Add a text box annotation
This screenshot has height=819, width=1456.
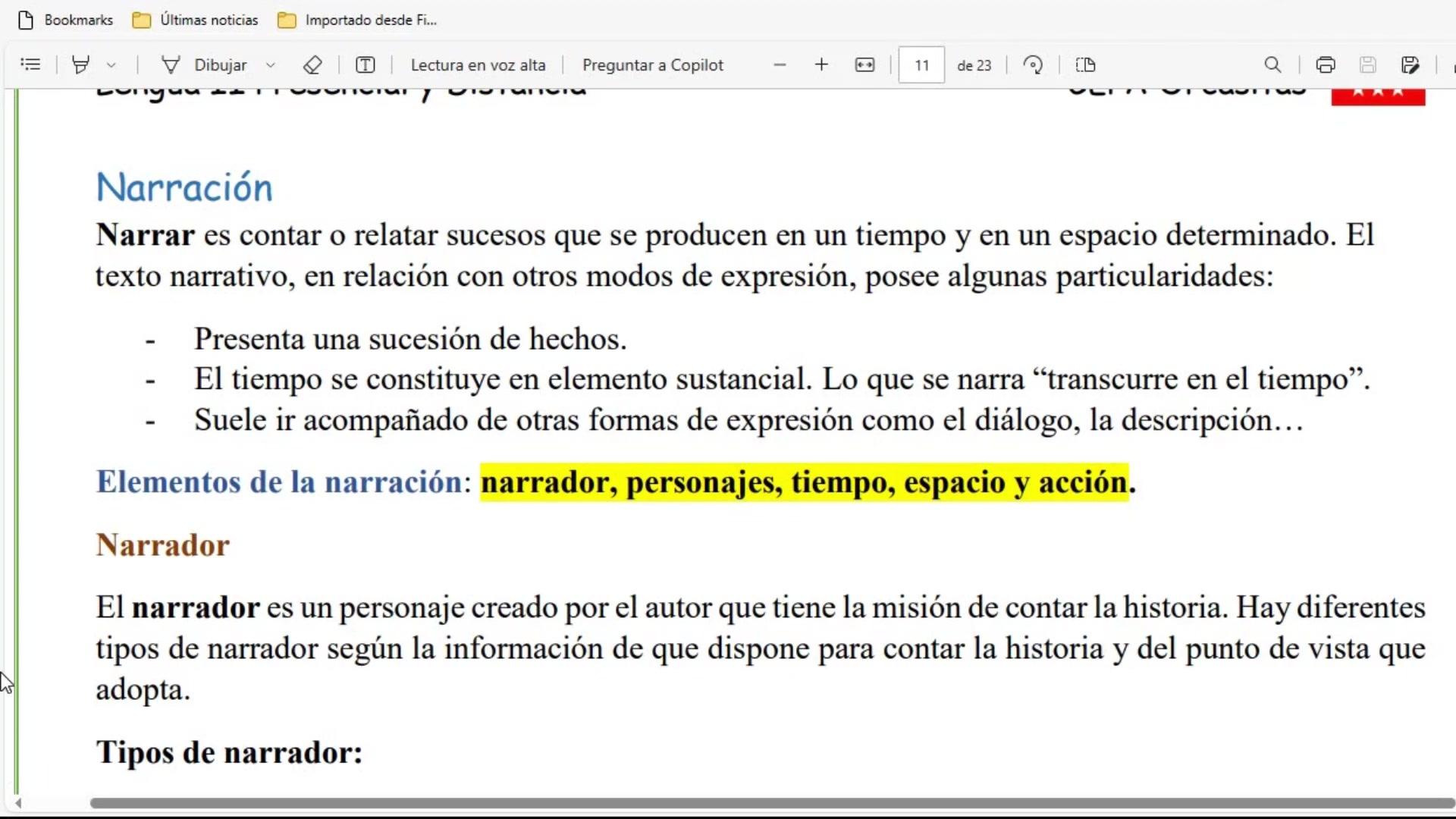[x=366, y=65]
